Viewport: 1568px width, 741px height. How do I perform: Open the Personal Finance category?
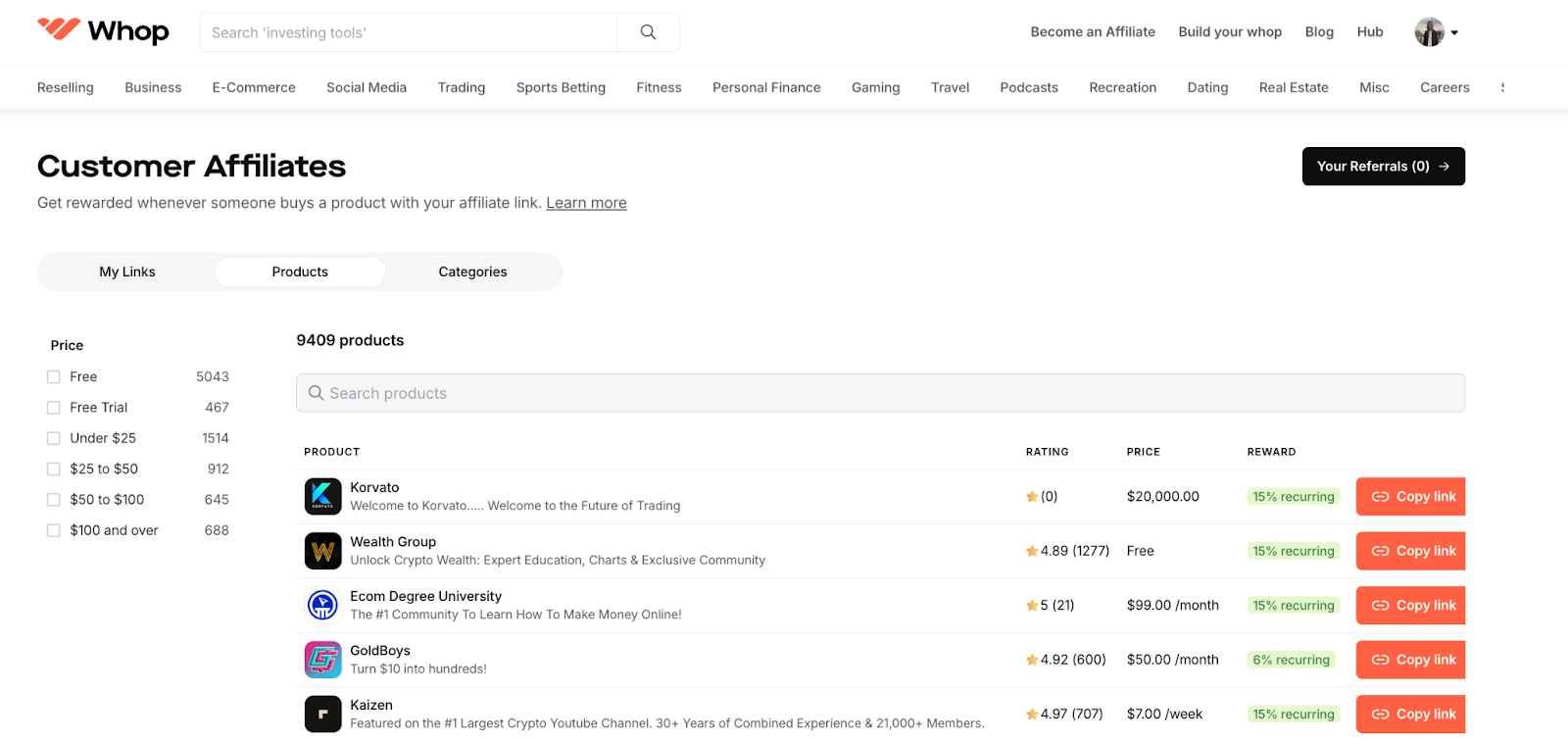tap(766, 87)
